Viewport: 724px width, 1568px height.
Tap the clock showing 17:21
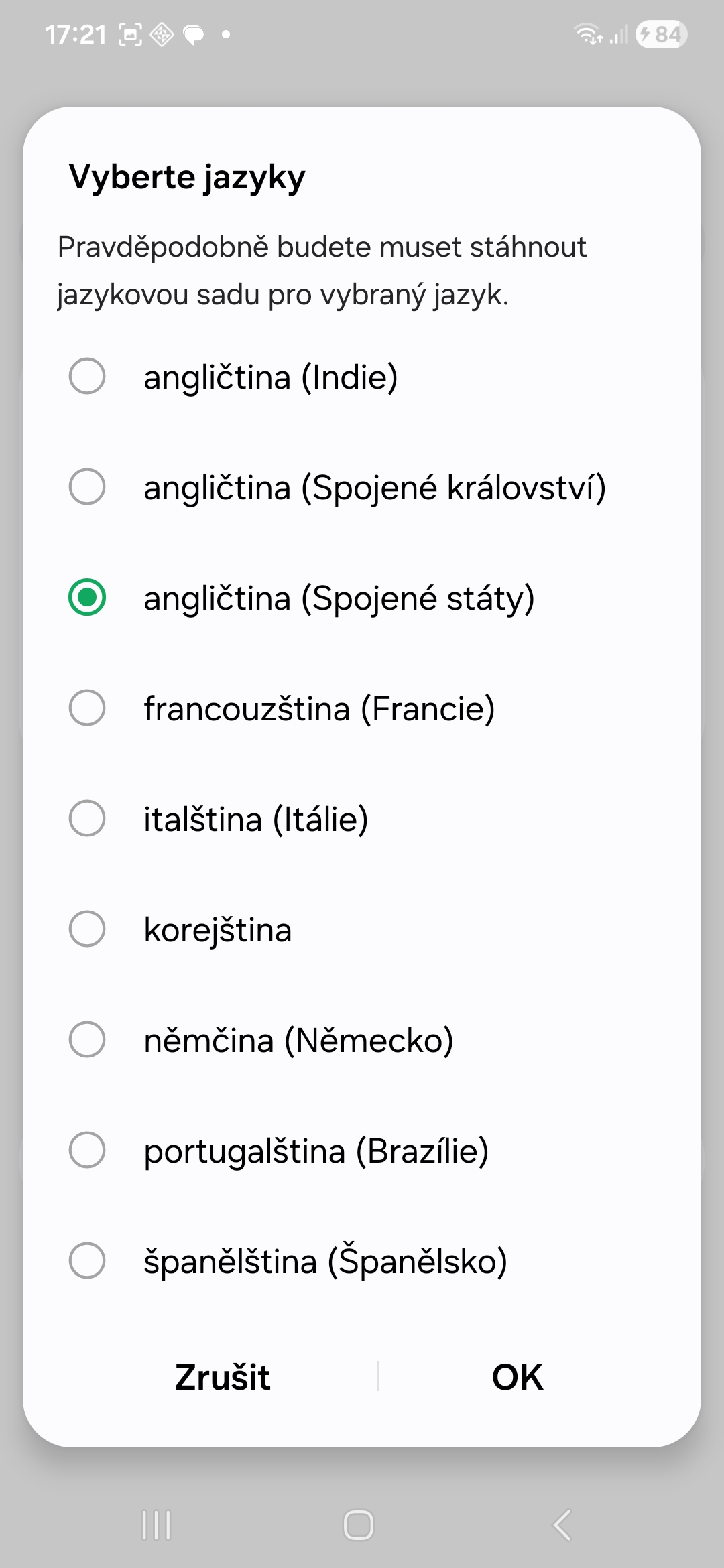point(76,34)
